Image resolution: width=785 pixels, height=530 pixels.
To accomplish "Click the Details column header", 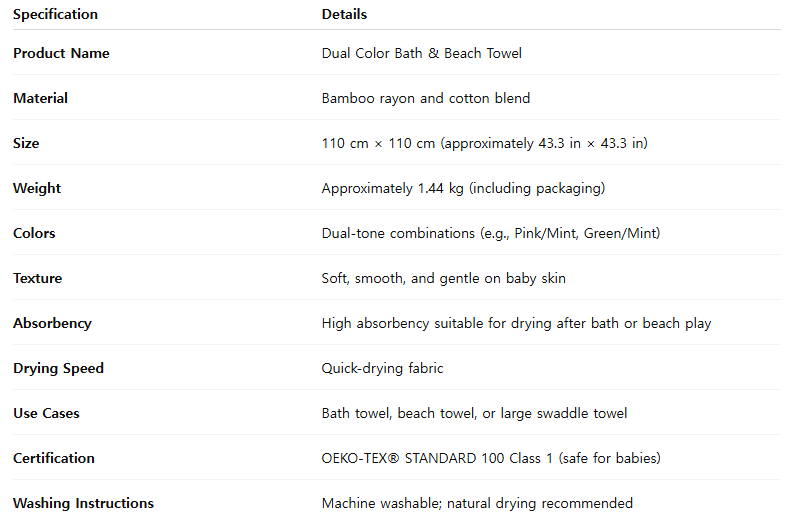I will click(344, 15).
